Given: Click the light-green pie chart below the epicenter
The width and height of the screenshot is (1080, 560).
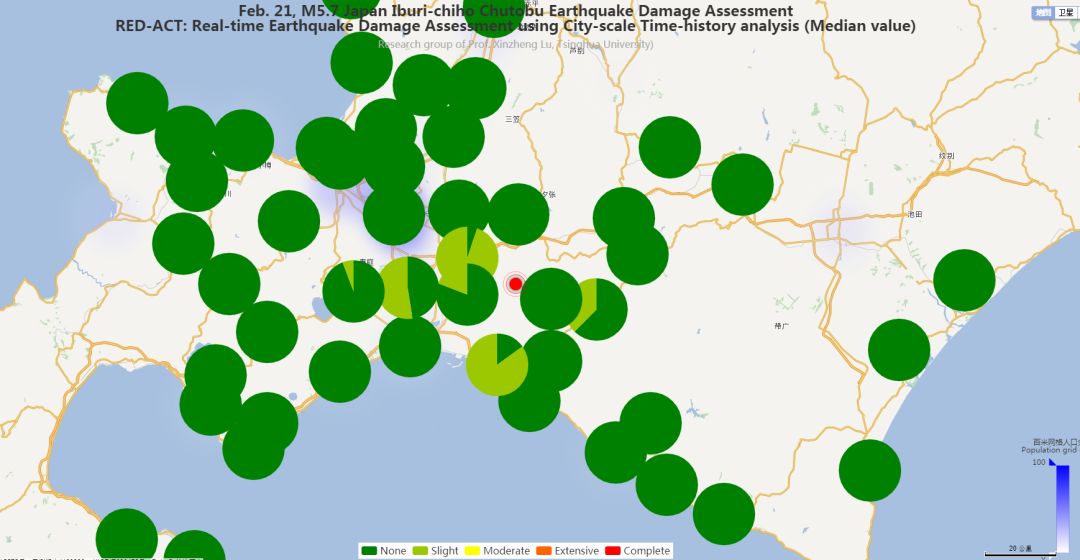Looking at the screenshot, I should pos(497,365).
